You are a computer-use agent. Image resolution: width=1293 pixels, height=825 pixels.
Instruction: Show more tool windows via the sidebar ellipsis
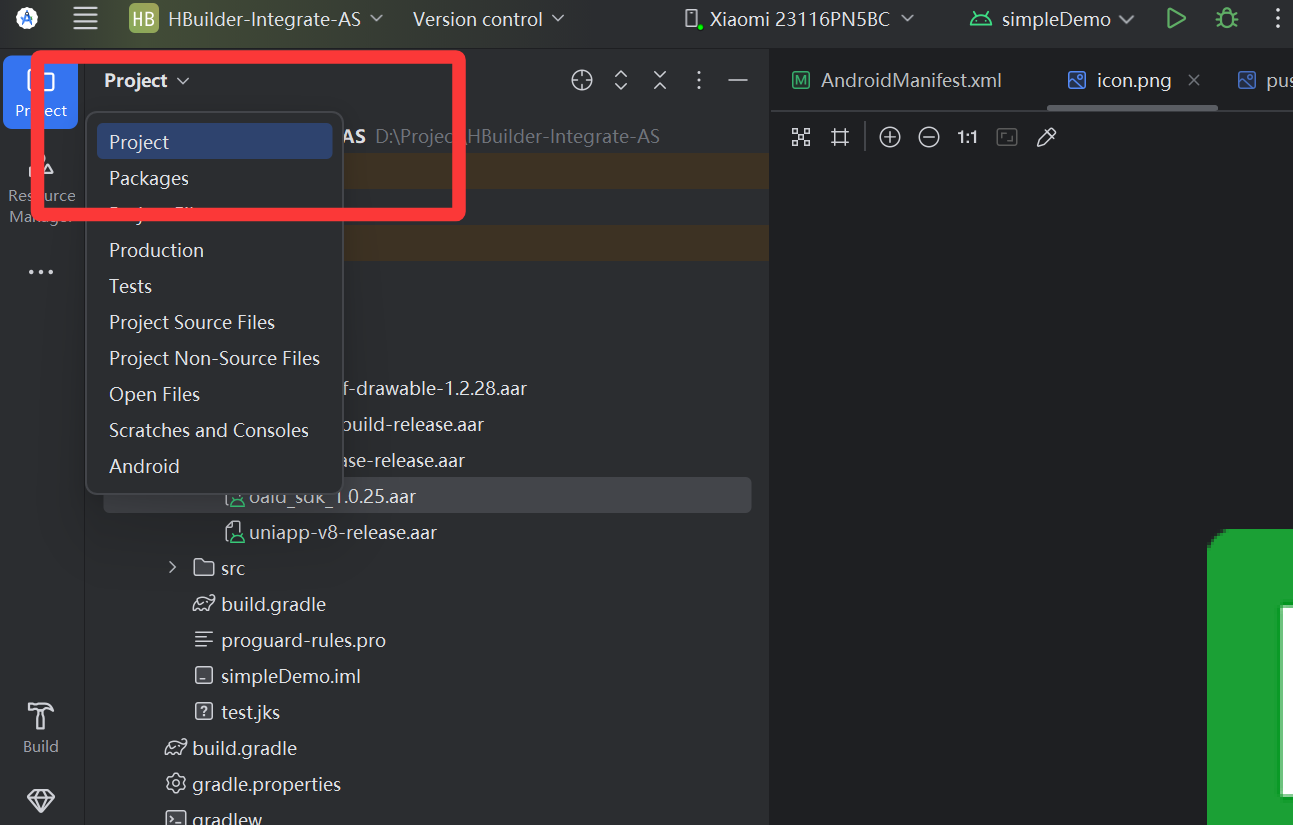[41, 272]
